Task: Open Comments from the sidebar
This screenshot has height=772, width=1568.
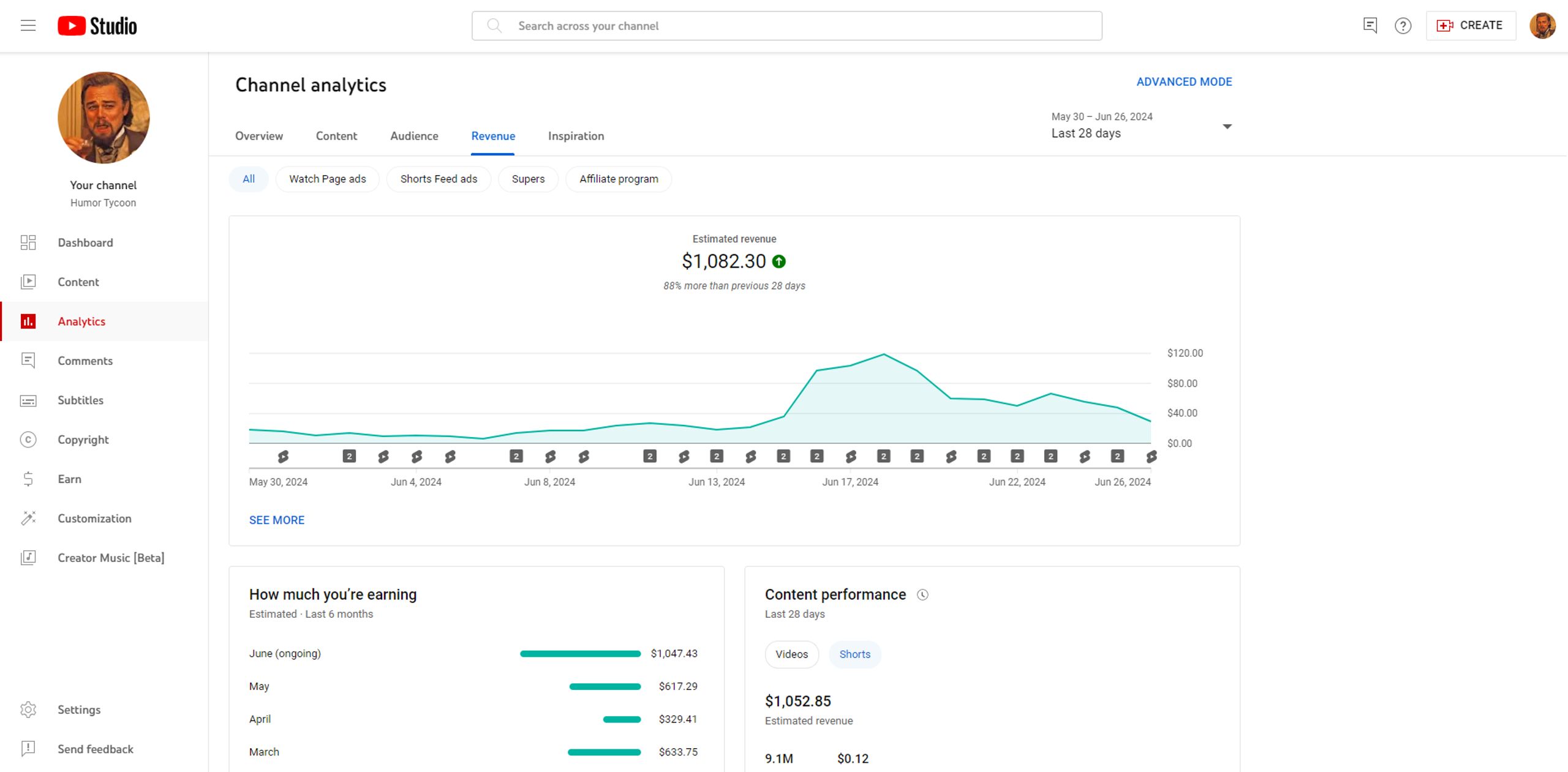Action: coord(104,361)
